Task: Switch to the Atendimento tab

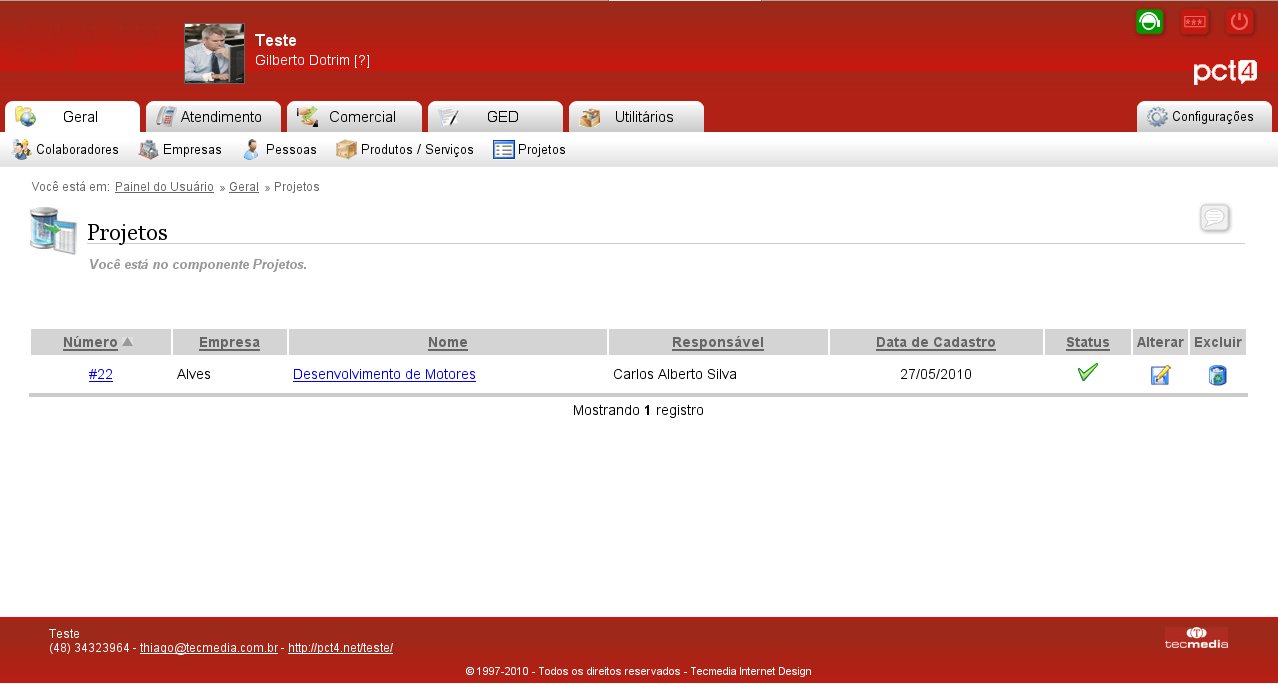Action: click(x=213, y=117)
